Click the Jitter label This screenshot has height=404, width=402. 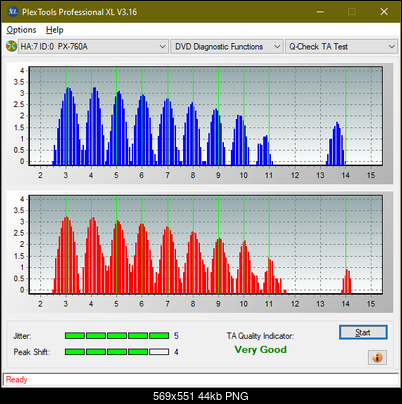pos(22,336)
